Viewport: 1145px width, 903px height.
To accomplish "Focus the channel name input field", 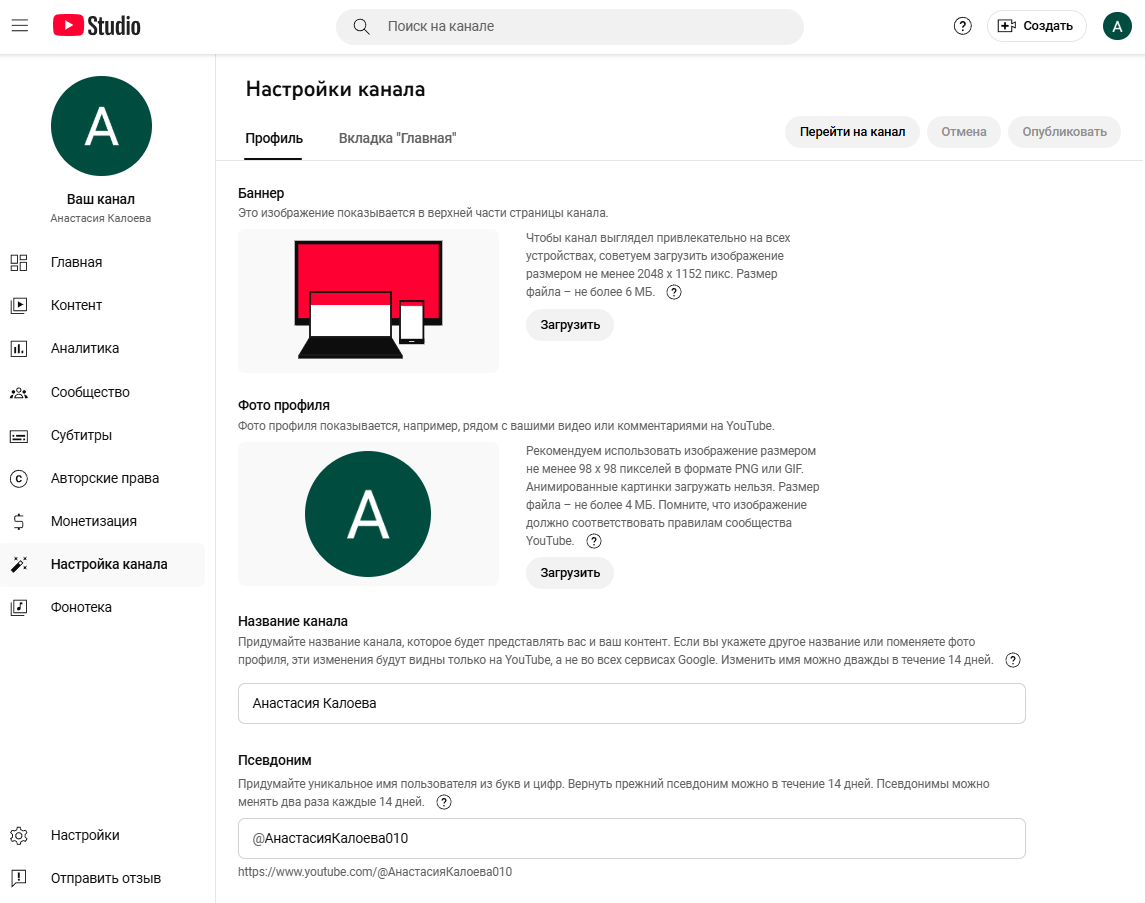I will pyautogui.click(x=632, y=704).
